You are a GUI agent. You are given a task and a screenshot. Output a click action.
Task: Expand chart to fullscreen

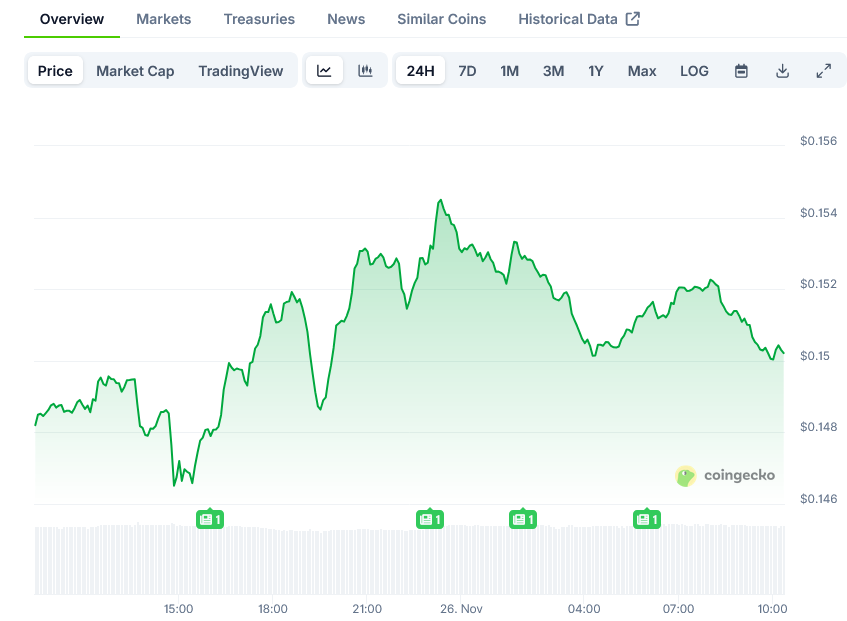[x=824, y=71]
